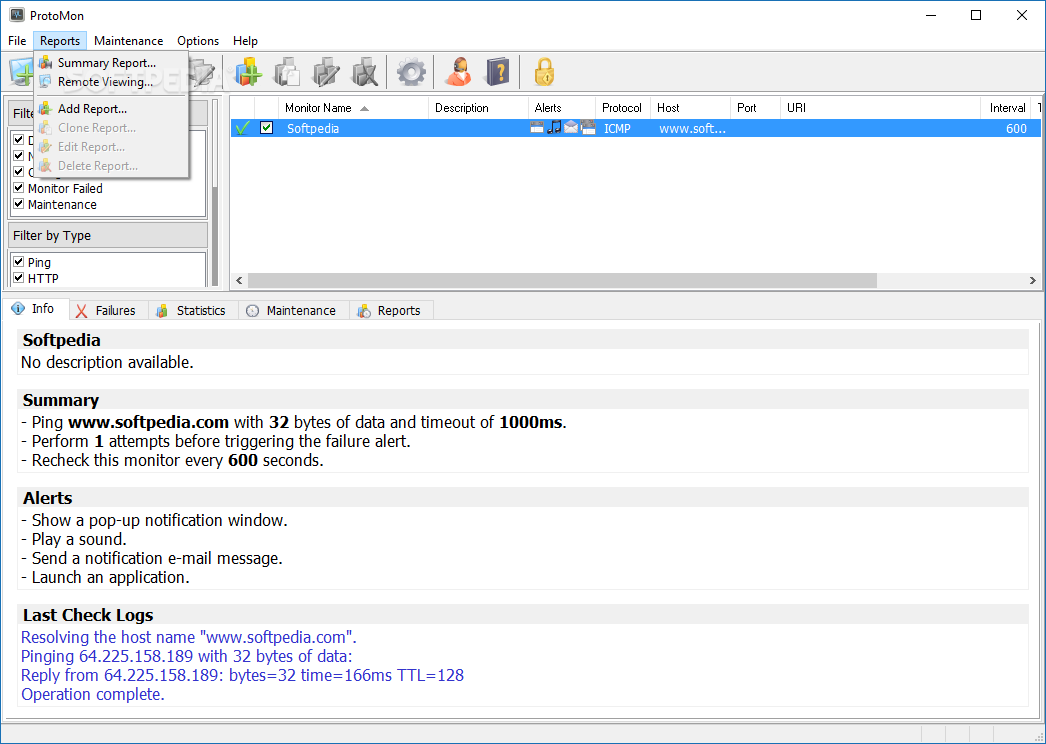The height and width of the screenshot is (744, 1046).
Task: Open the Help menu
Action: click(245, 41)
